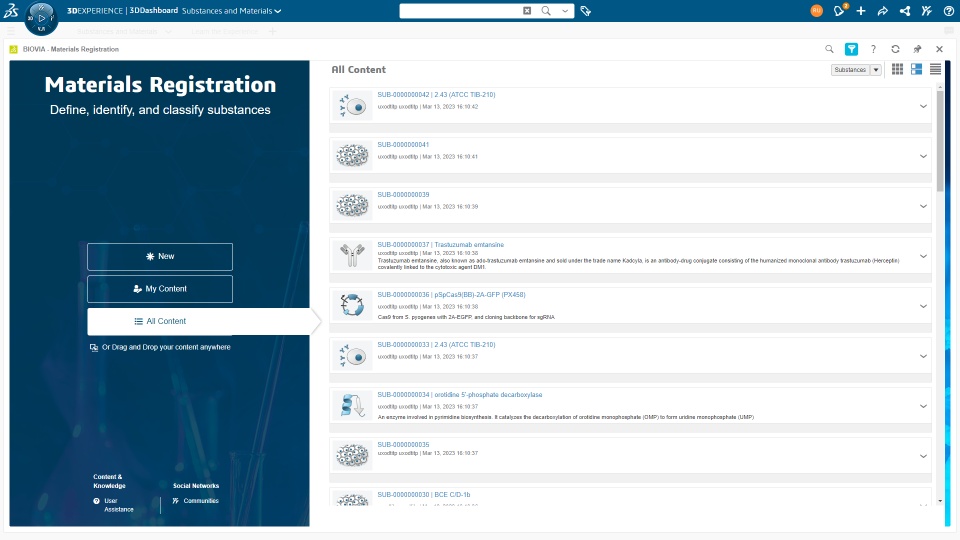Open SUB-0000000030 | BCE C/D-1b link
This screenshot has width=960, height=540.
coord(424,495)
